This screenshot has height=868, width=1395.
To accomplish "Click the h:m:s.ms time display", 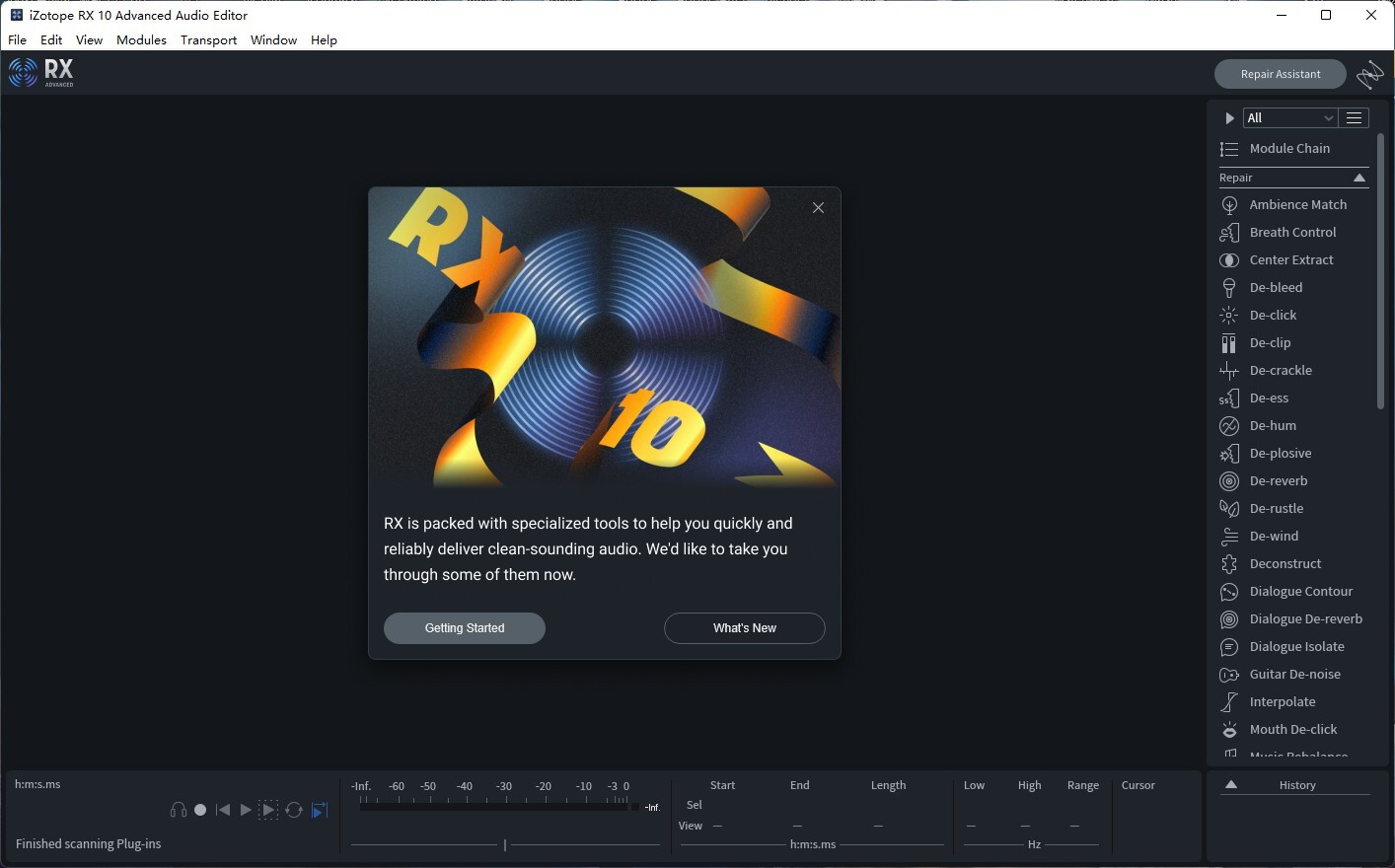I will [x=37, y=785].
